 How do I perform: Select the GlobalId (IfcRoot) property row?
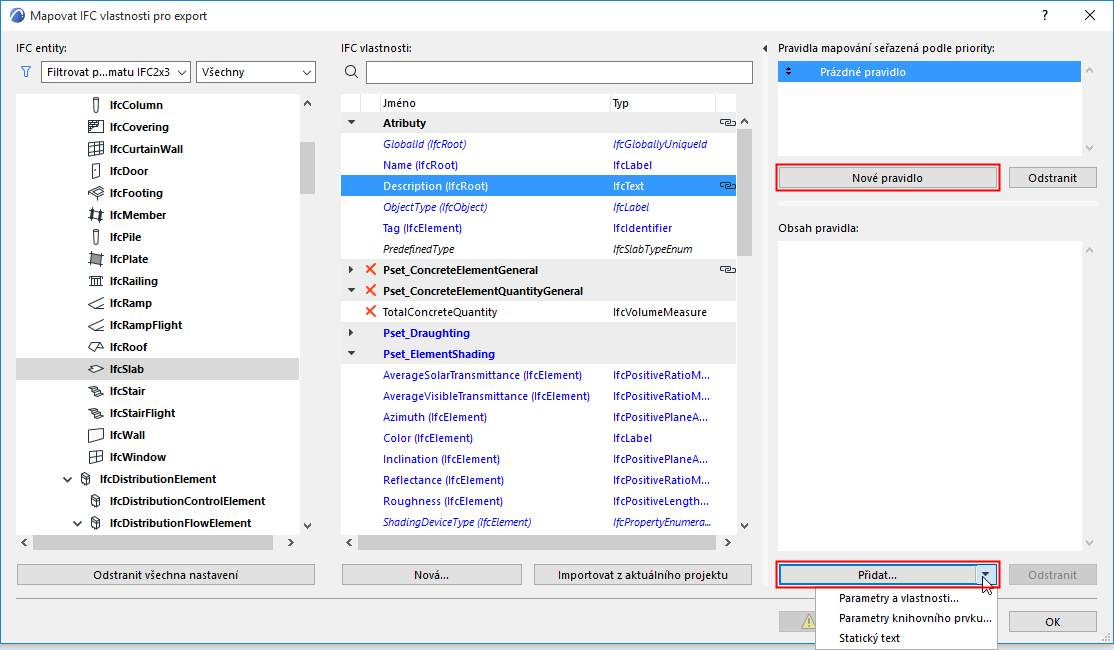tap(539, 144)
